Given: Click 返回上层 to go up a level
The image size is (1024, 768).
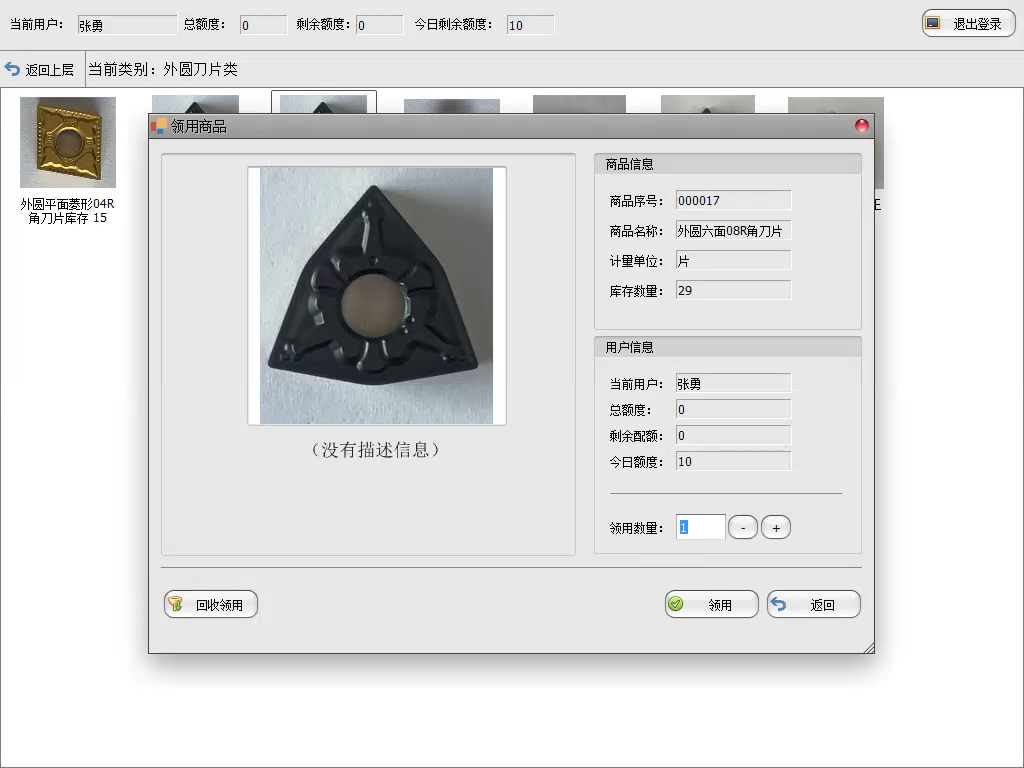Looking at the screenshot, I should tap(40, 69).
